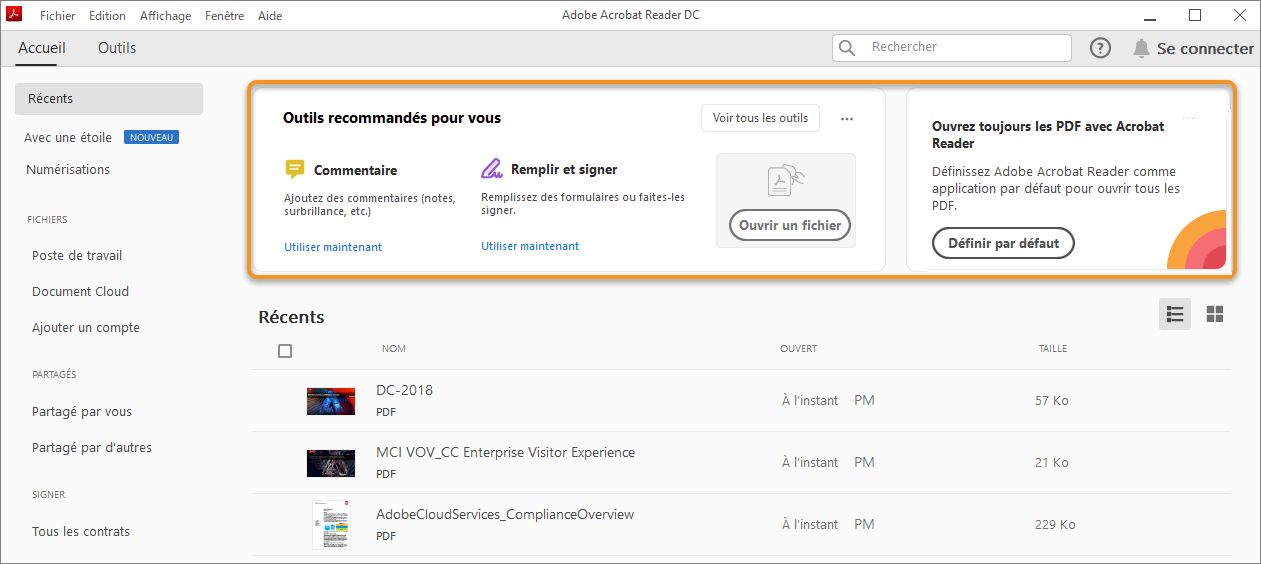Click the 229 Ko size value

[1055, 524]
